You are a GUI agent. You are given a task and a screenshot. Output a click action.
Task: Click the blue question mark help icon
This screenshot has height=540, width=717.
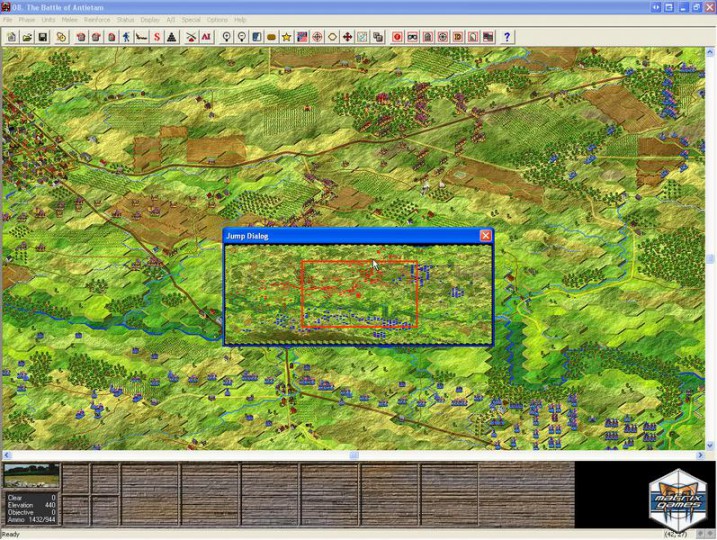[x=507, y=37]
